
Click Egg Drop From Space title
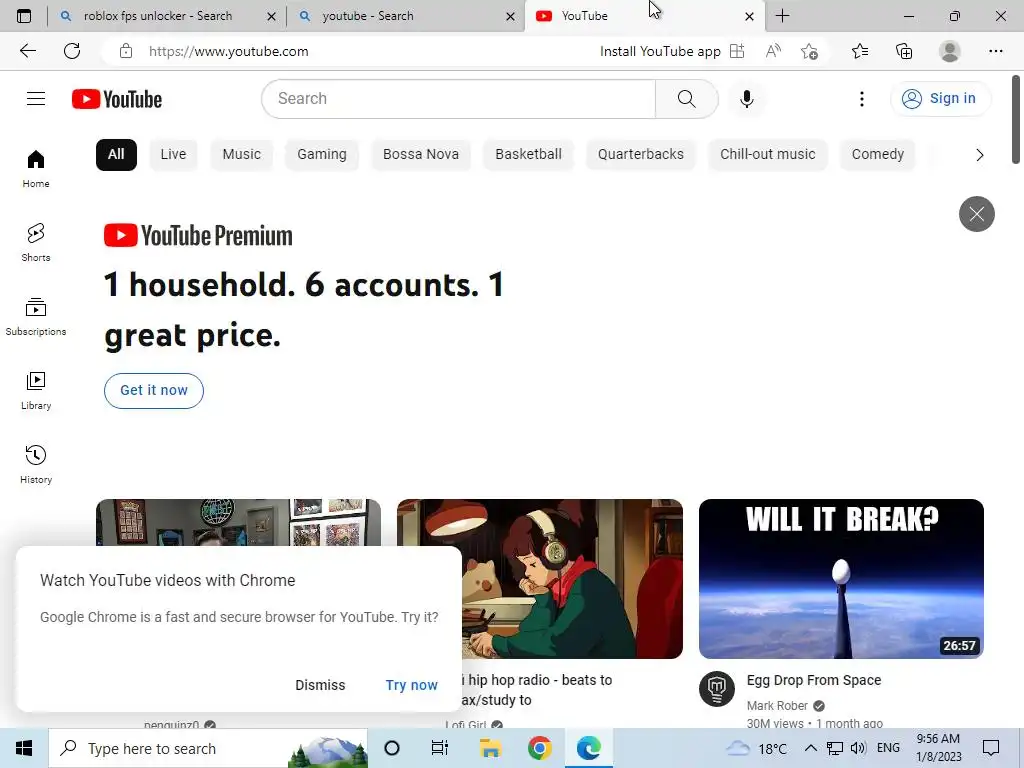coord(814,680)
